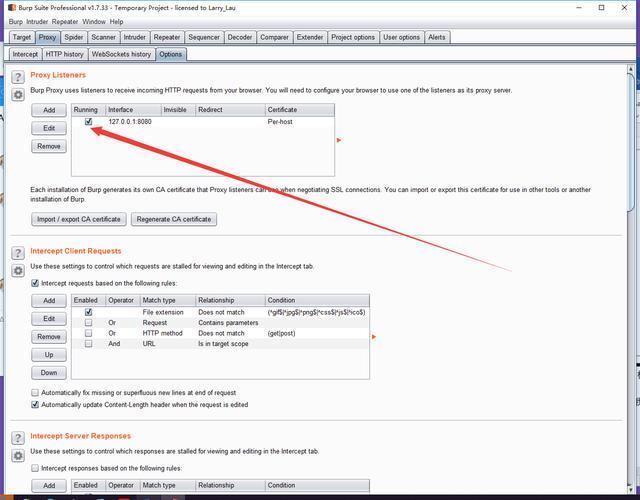
Task: Open settings gear for Proxy Listeners
Action: coord(18,95)
